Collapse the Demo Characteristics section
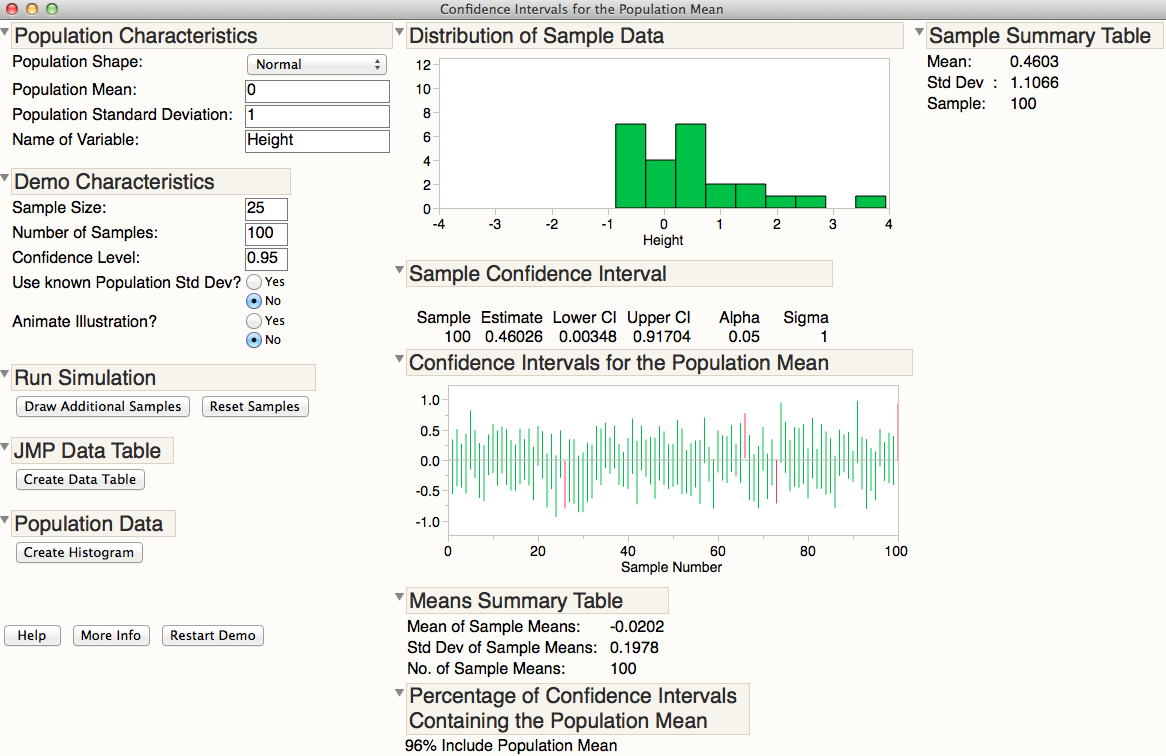The width and height of the screenshot is (1166, 756). (x=5, y=177)
